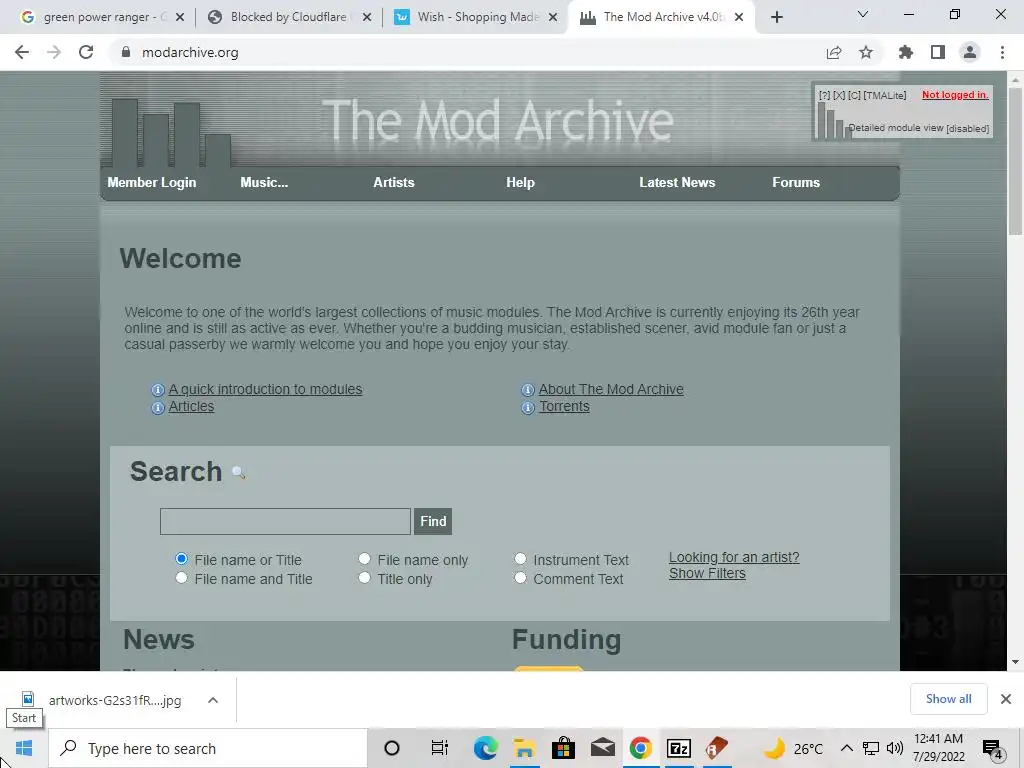Open Forums navigation item
Screen dimensions: 1024x768
point(796,183)
